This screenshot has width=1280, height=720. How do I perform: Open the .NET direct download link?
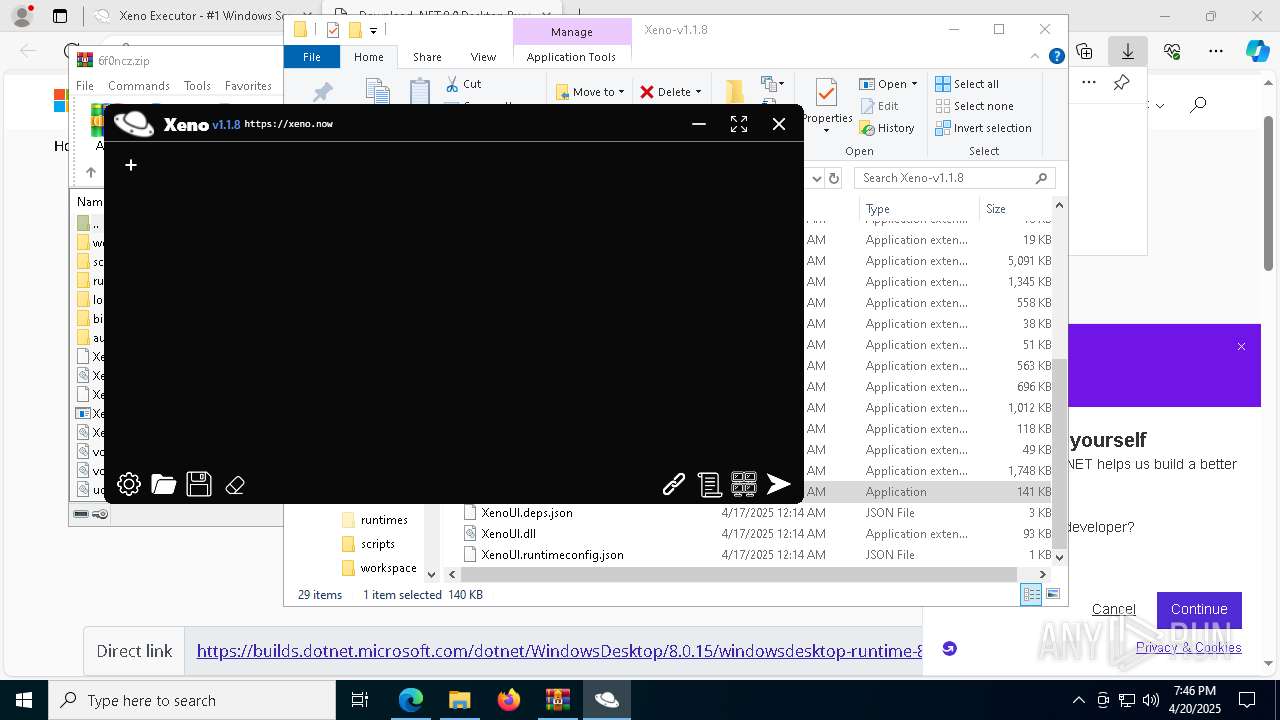click(559, 651)
